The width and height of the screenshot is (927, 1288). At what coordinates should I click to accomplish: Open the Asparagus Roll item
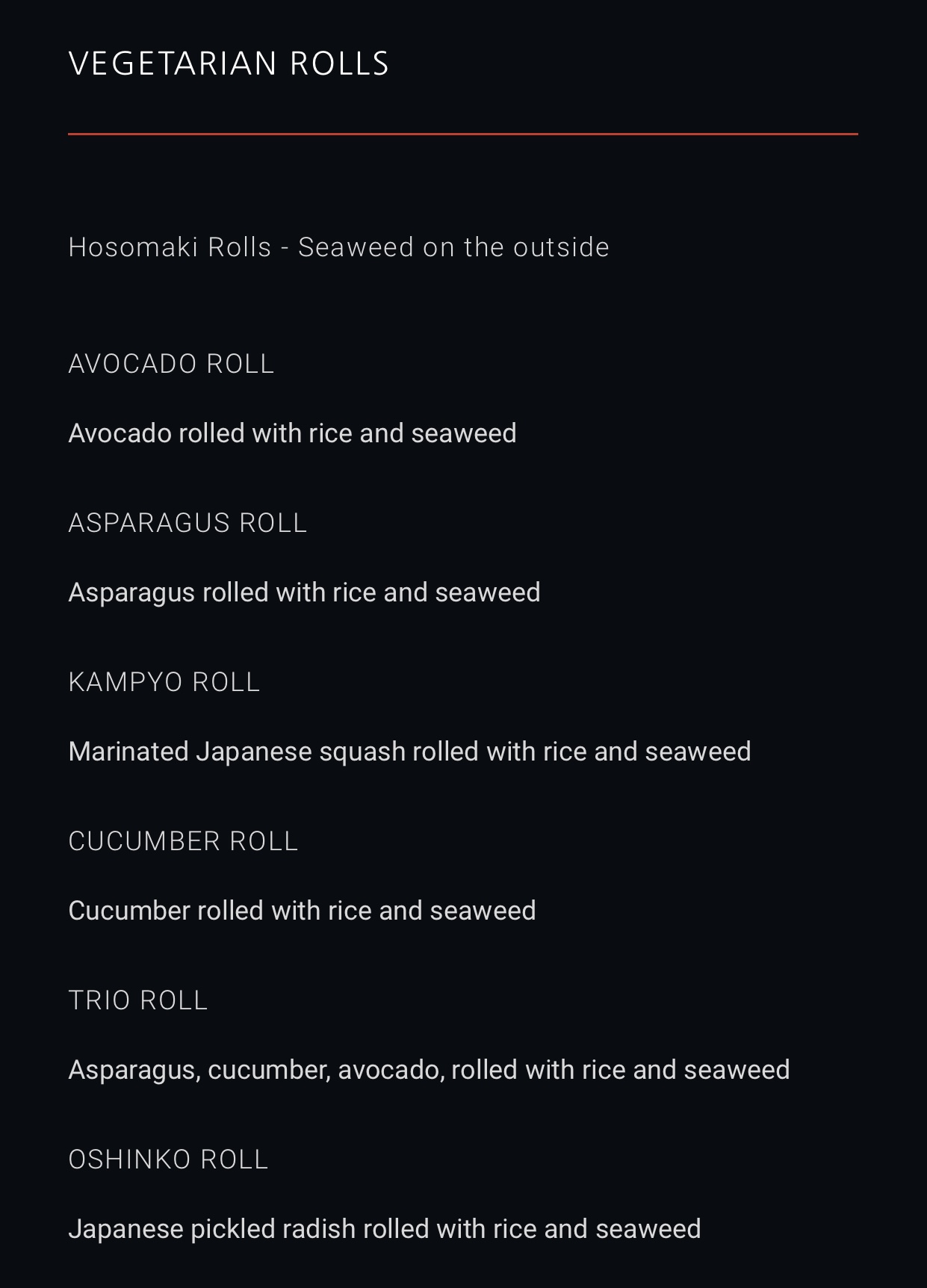pos(187,523)
